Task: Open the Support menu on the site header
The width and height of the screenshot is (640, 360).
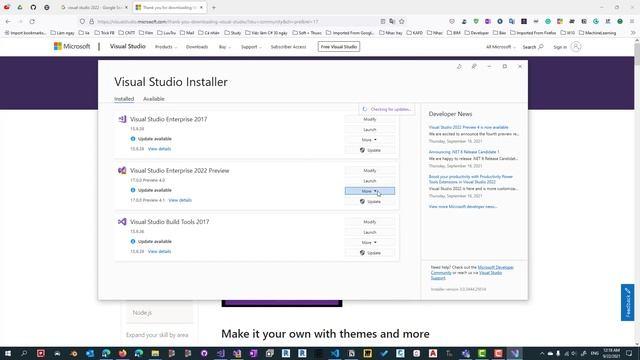Action: click(x=251, y=47)
